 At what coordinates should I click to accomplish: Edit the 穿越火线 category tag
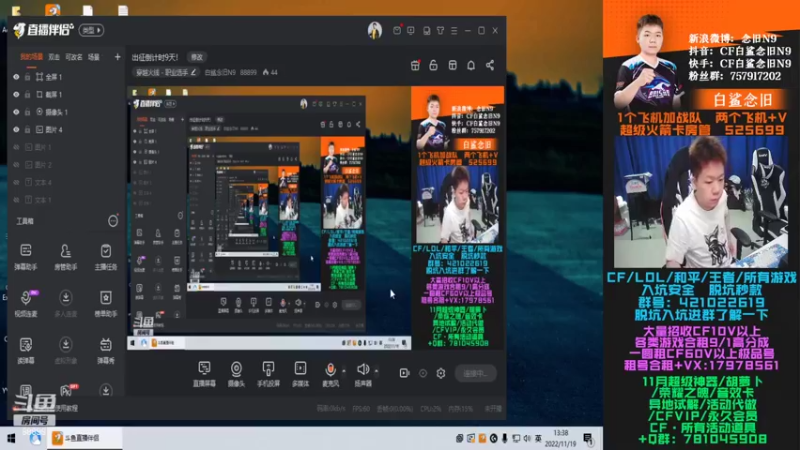click(166, 72)
